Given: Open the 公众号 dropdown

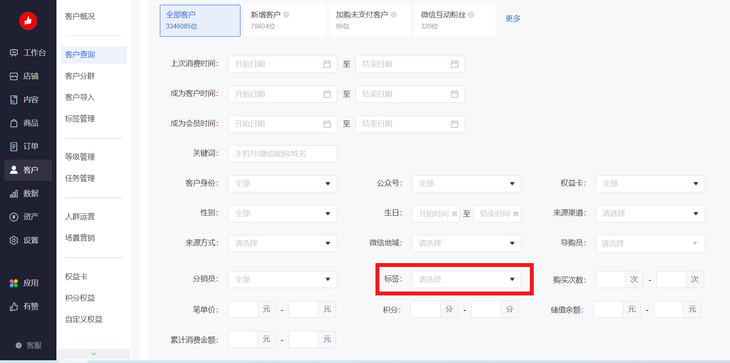Looking at the screenshot, I should click(466, 184).
